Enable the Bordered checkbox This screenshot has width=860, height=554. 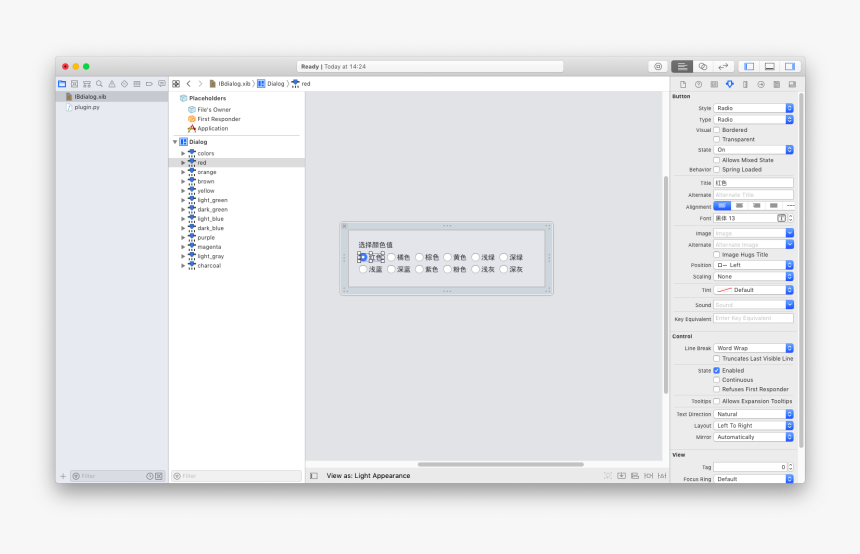[716, 130]
